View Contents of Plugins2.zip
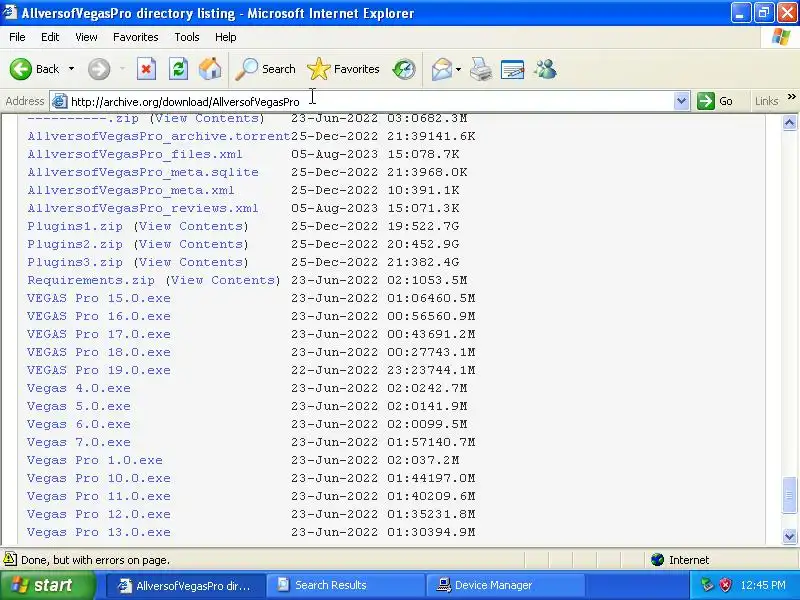Viewport: 800px width, 600px height. click(x=191, y=244)
